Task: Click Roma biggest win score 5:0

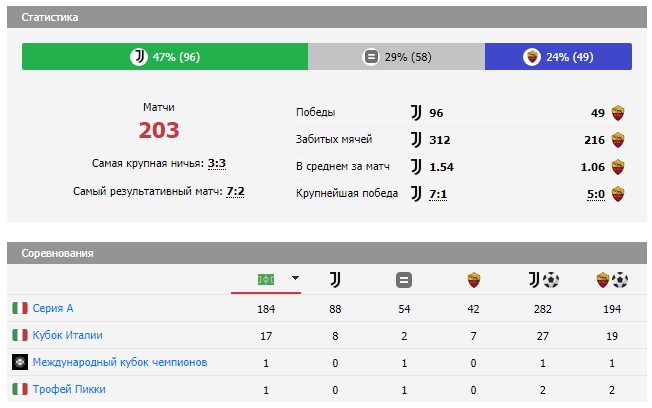Action: 596,194
